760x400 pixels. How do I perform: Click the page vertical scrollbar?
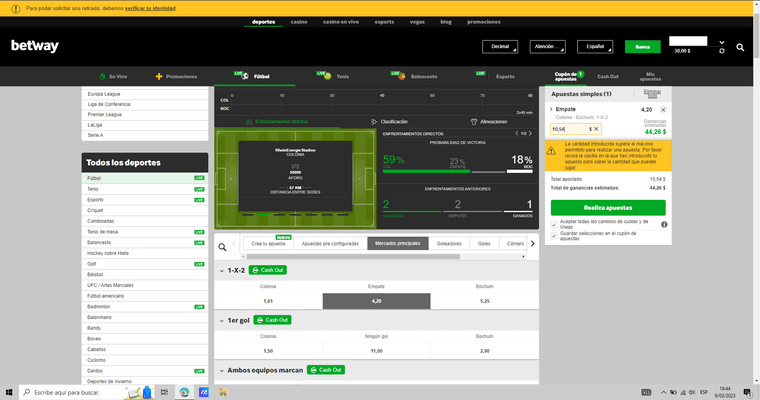tap(756, 34)
